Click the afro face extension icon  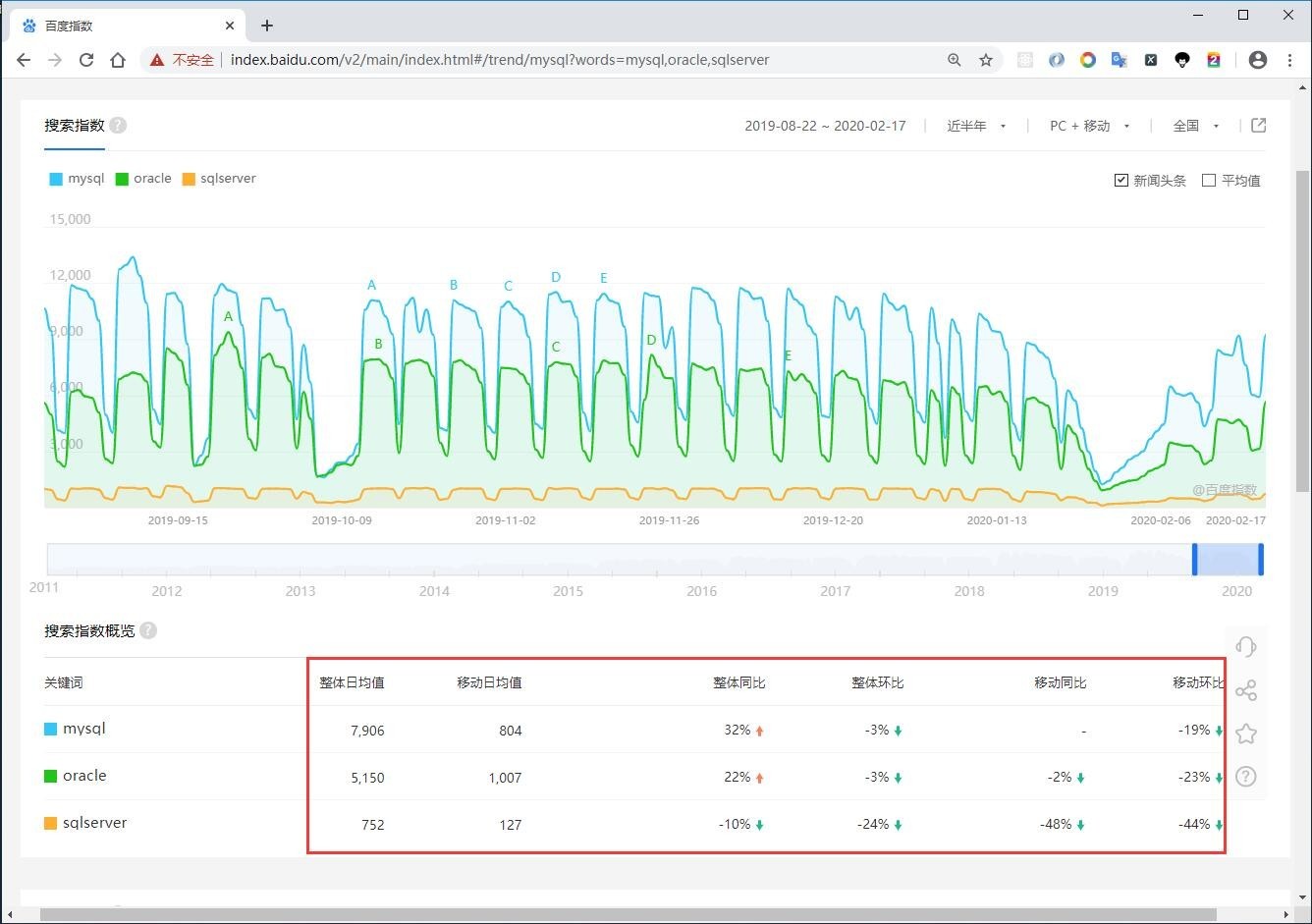[x=1182, y=60]
